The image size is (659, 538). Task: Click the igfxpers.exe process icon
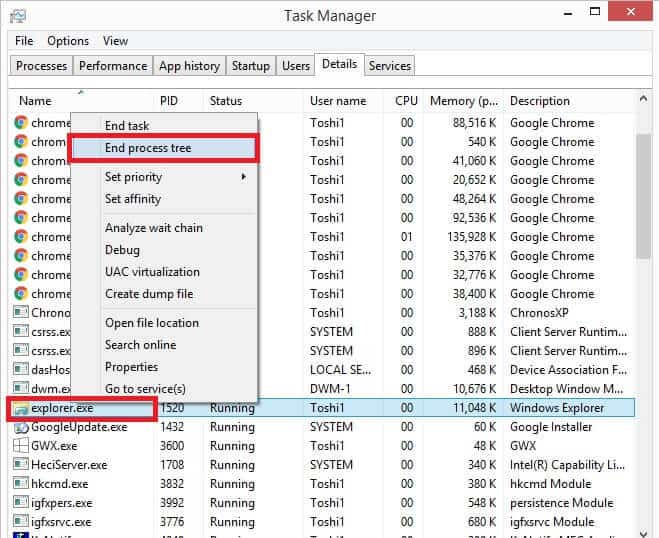(x=21, y=502)
